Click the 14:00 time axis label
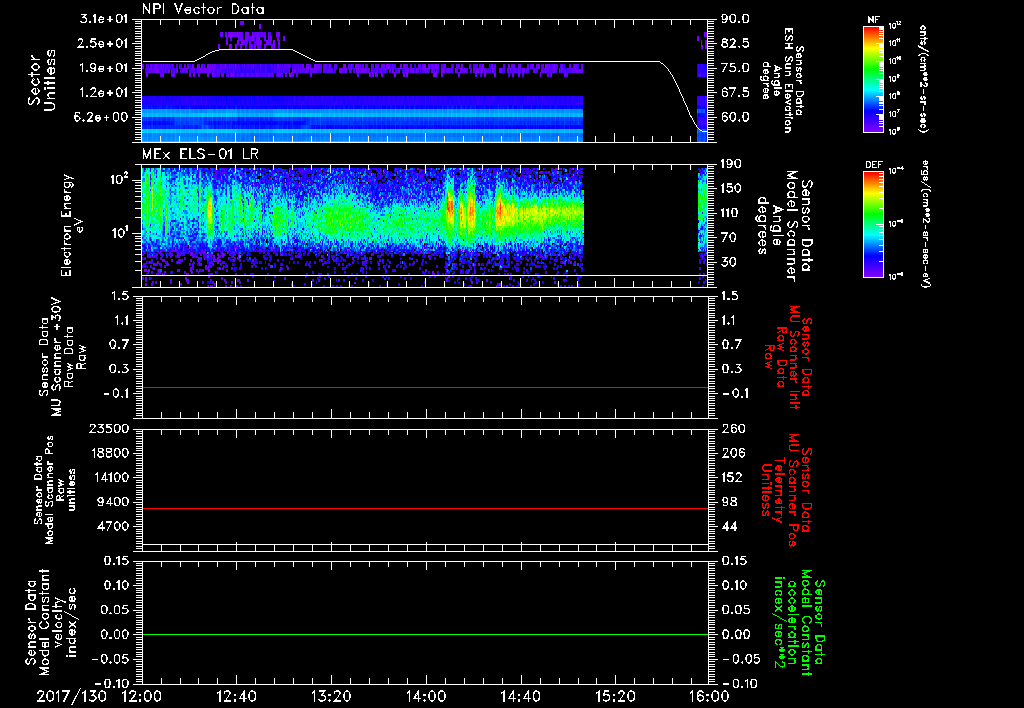Image resolution: width=1024 pixels, height=708 pixels. pyautogui.click(x=425, y=695)
